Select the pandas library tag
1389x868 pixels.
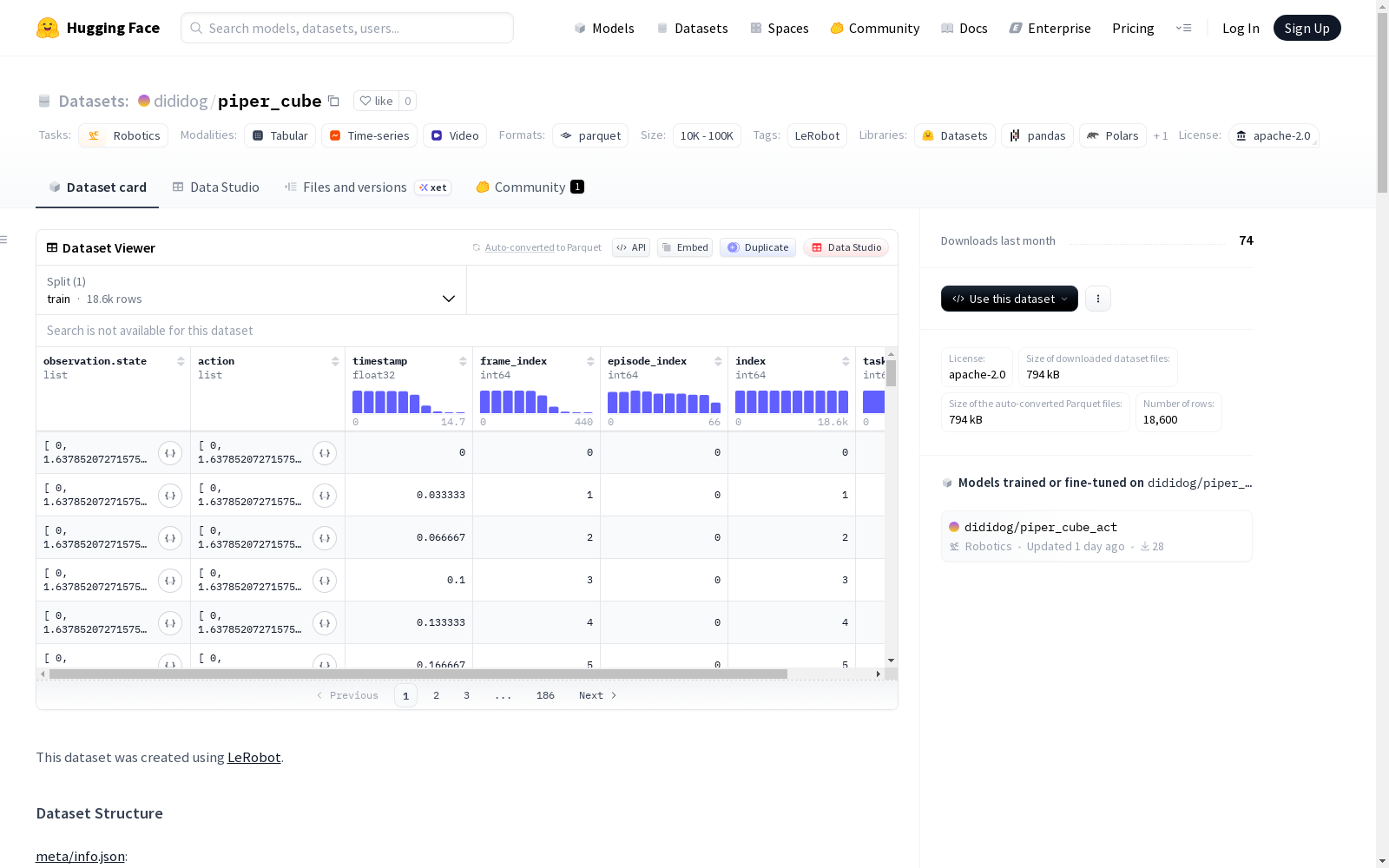(1037, 135)
